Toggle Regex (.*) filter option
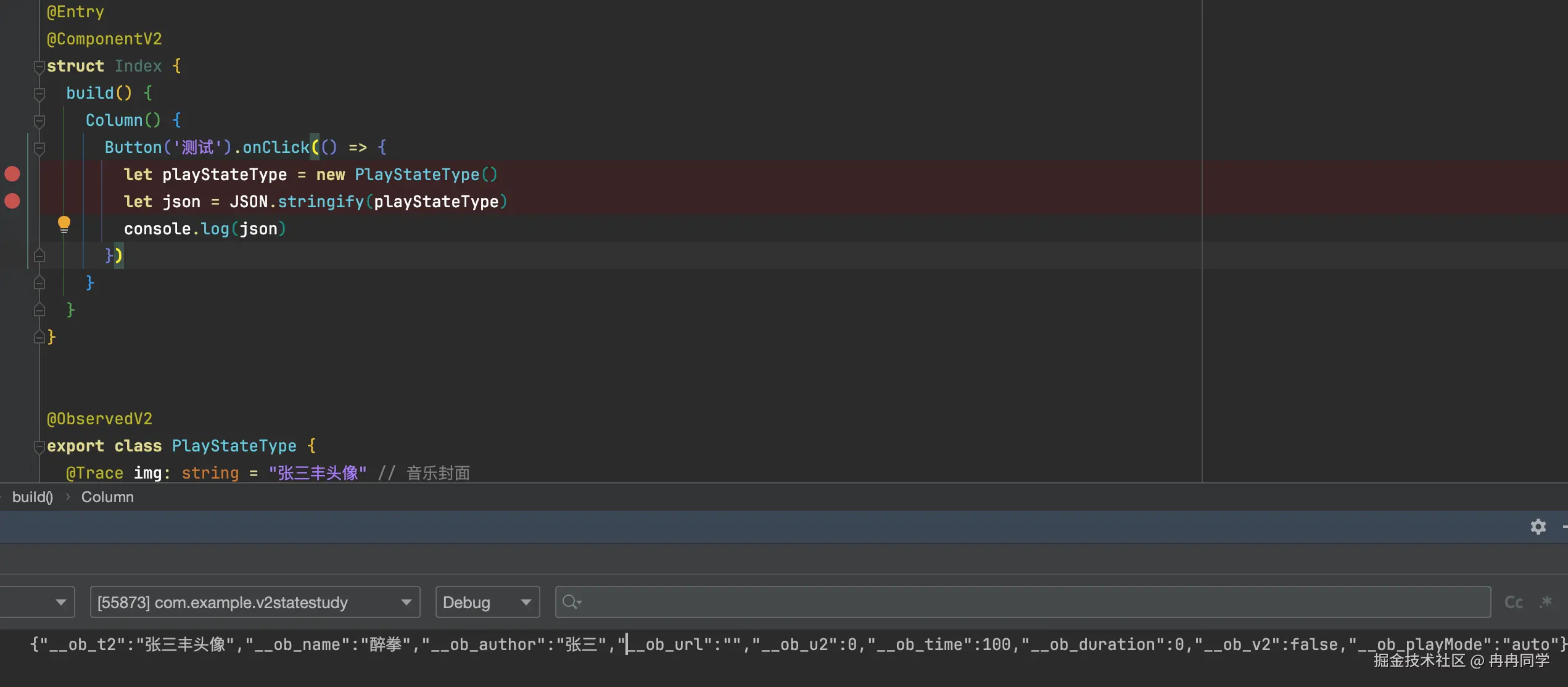This screenshot has height=687, width=1568. tap(1545, 602)
